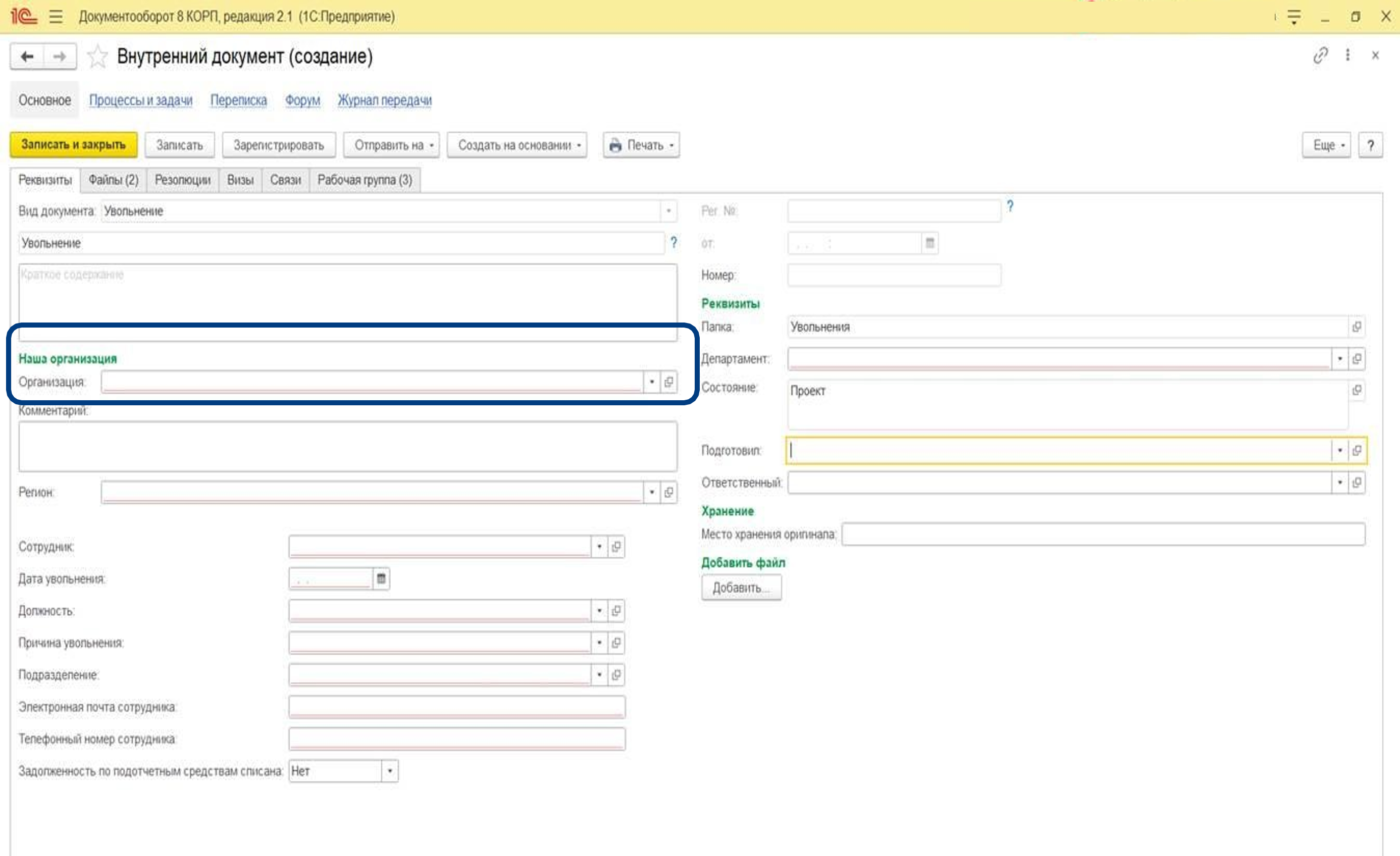Image resolution: width=1400 pixels, height=856 pixels.
Task: Switch to the Связи tab
Action: coord(286,180)
